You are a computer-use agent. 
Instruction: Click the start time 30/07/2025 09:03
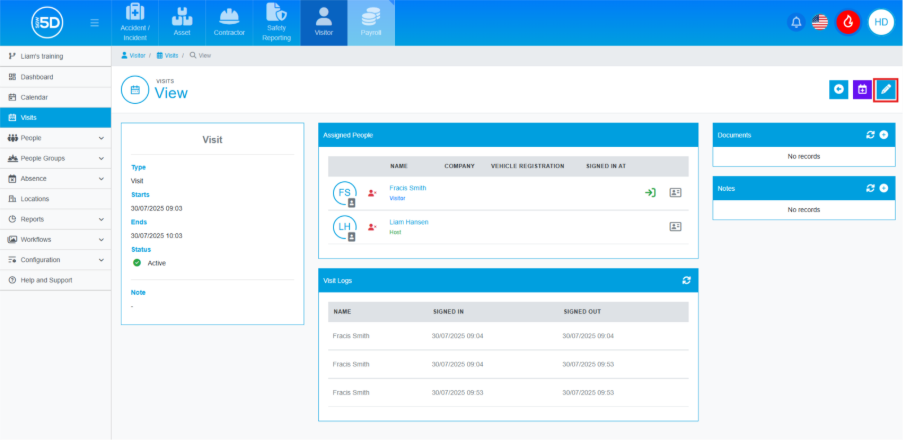(x=157, y=208)
